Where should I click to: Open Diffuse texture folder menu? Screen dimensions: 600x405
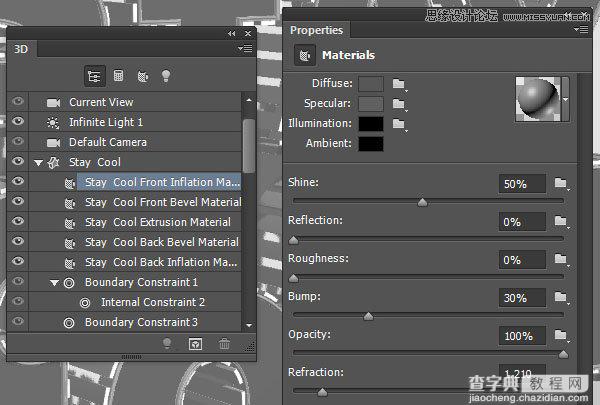click(x=399, y=84)
